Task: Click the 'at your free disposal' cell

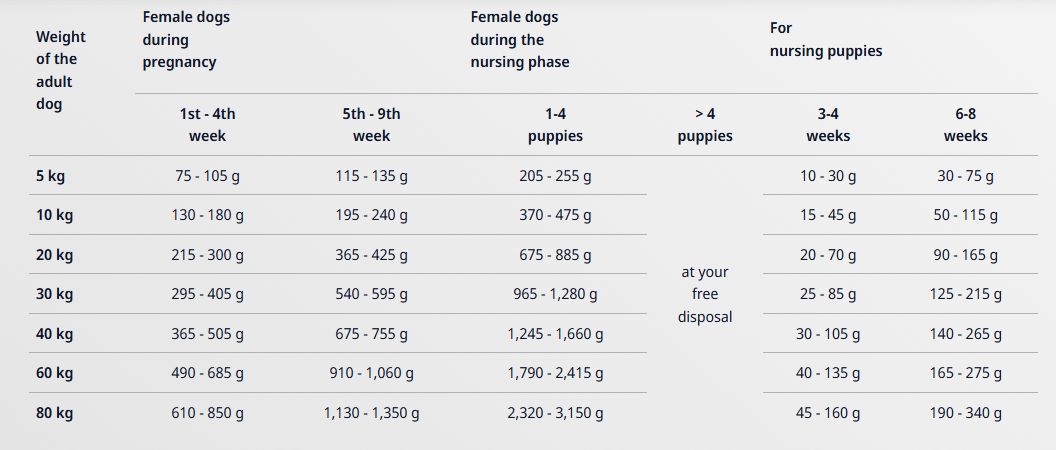Action: 705,294
